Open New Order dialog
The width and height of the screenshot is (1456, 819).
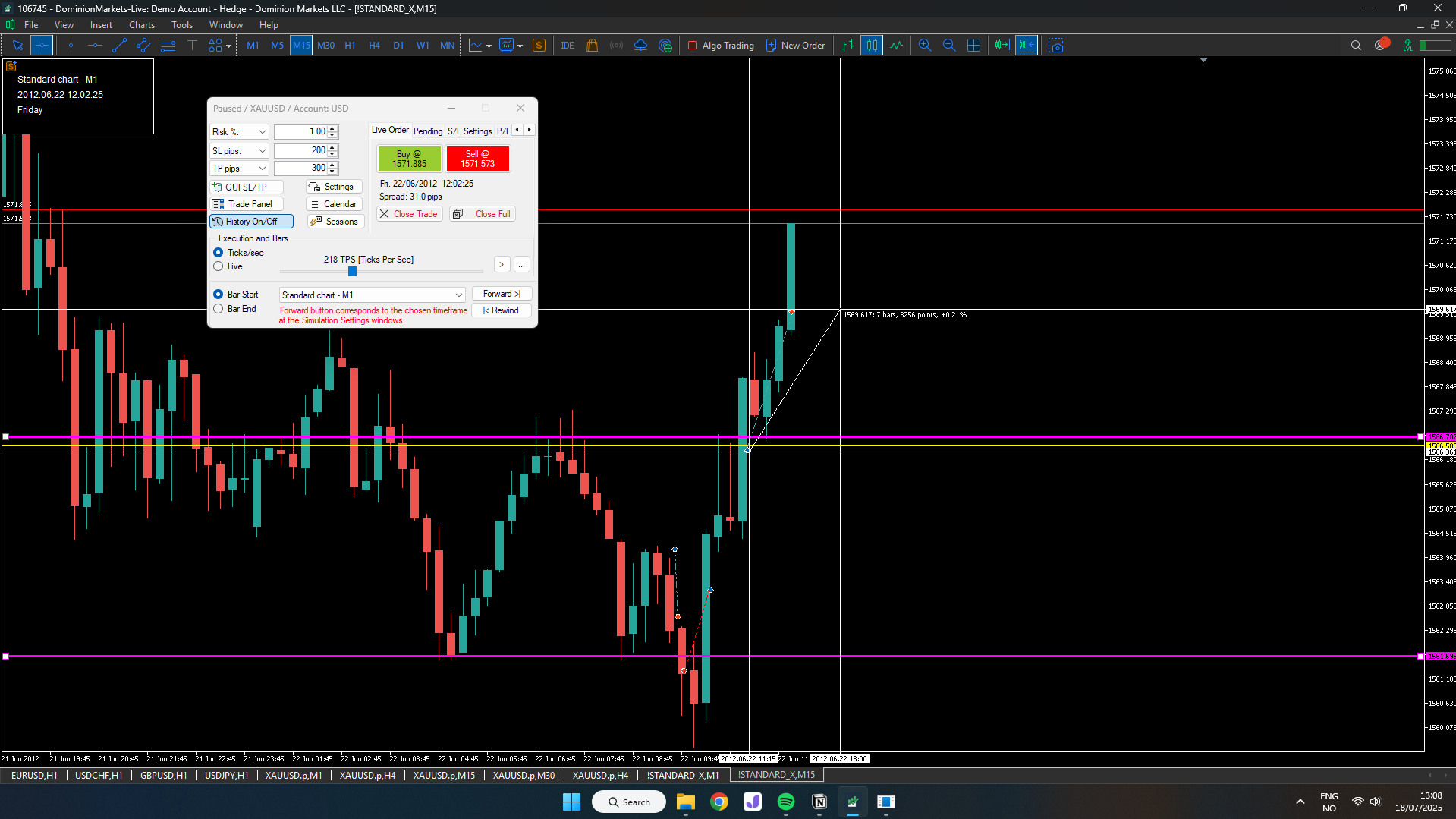pyautogui.click(x=795, y=46)
